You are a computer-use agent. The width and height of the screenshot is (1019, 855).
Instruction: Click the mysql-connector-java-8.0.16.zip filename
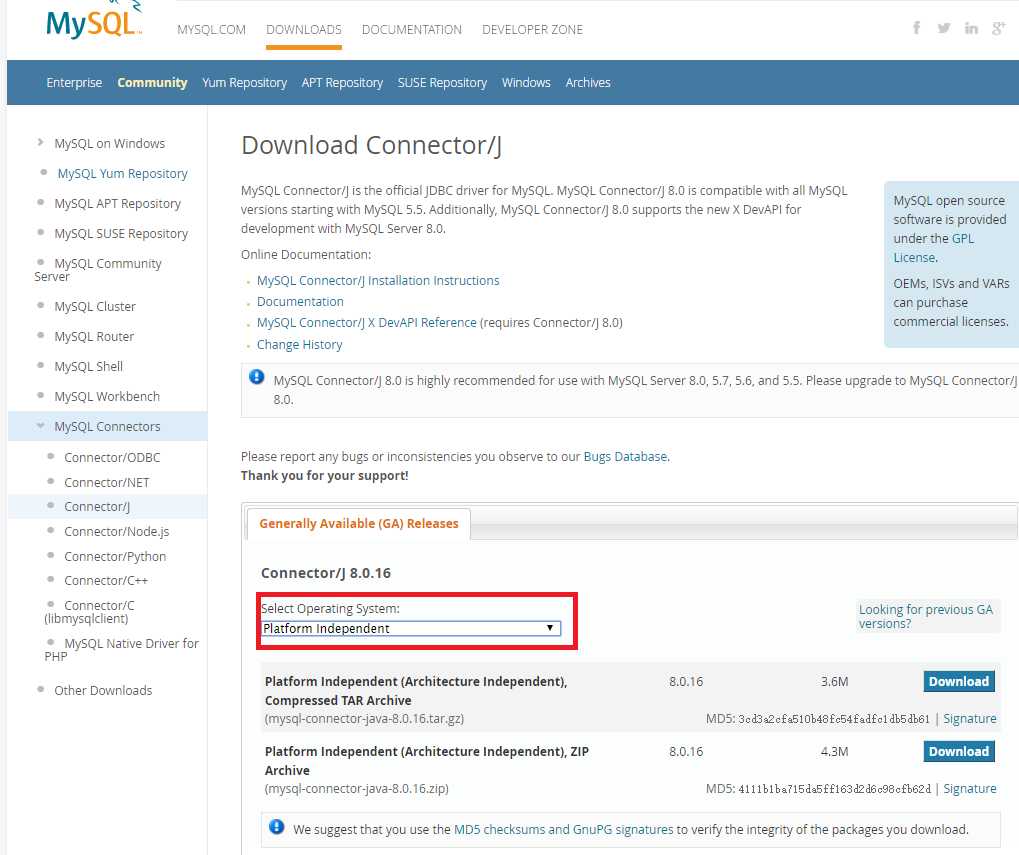[356, 789]
